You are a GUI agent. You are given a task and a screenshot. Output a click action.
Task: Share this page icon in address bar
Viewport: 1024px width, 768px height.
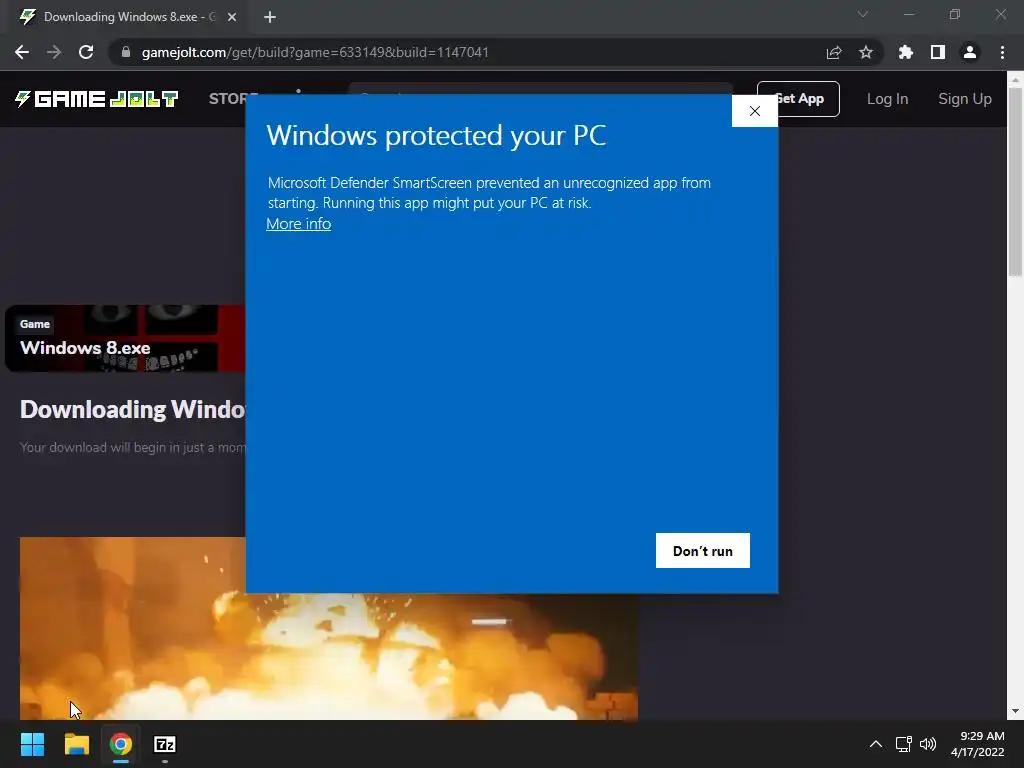click(834, 52)
